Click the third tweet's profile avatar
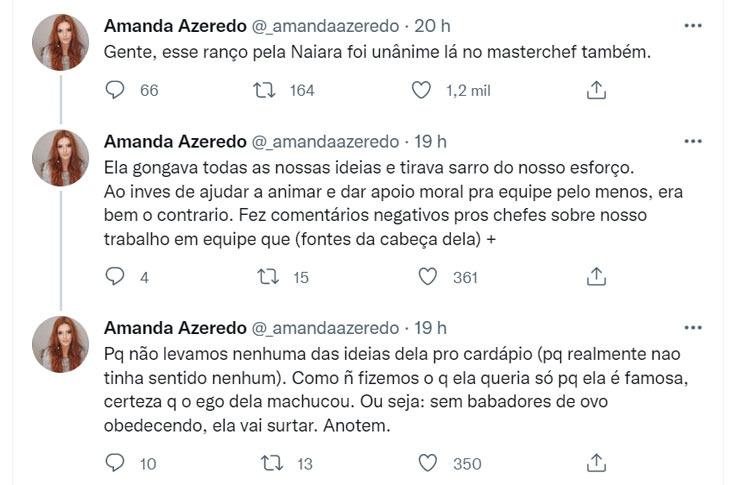This screenshot has width=740, height=485. click(x=61, y=344)
